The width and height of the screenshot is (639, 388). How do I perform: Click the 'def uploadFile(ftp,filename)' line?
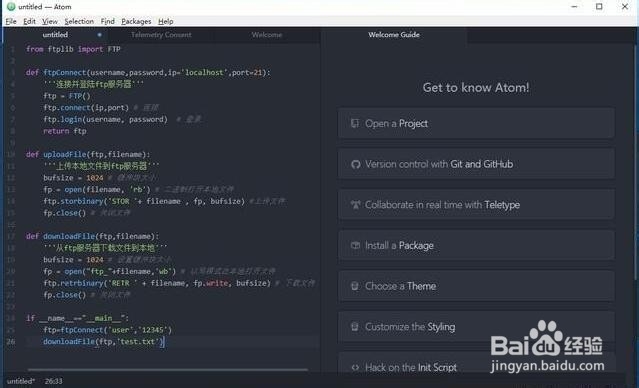[88, 154]
